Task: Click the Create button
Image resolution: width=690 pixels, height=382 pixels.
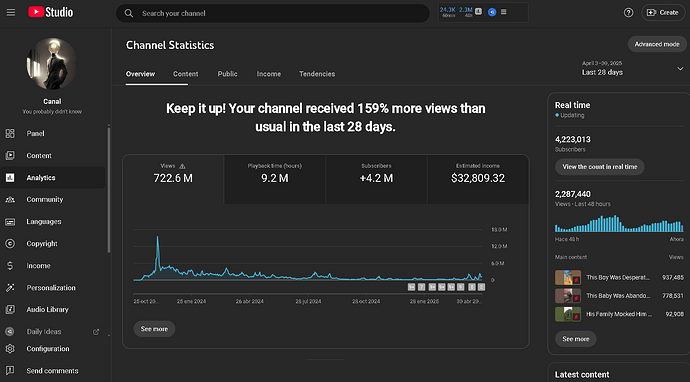Action: pos(663,13)
